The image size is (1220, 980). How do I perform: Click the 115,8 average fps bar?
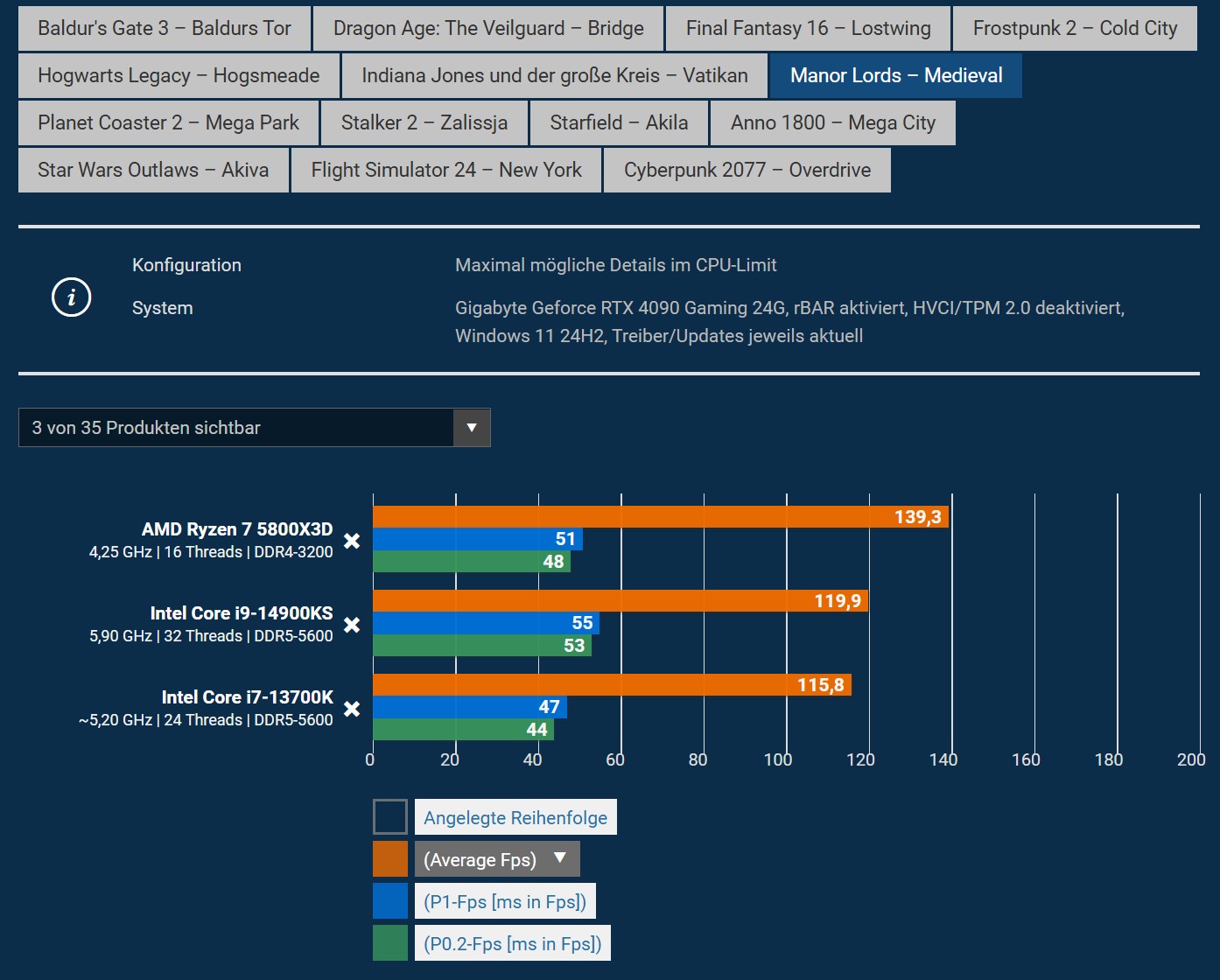[x=613, y=685]
